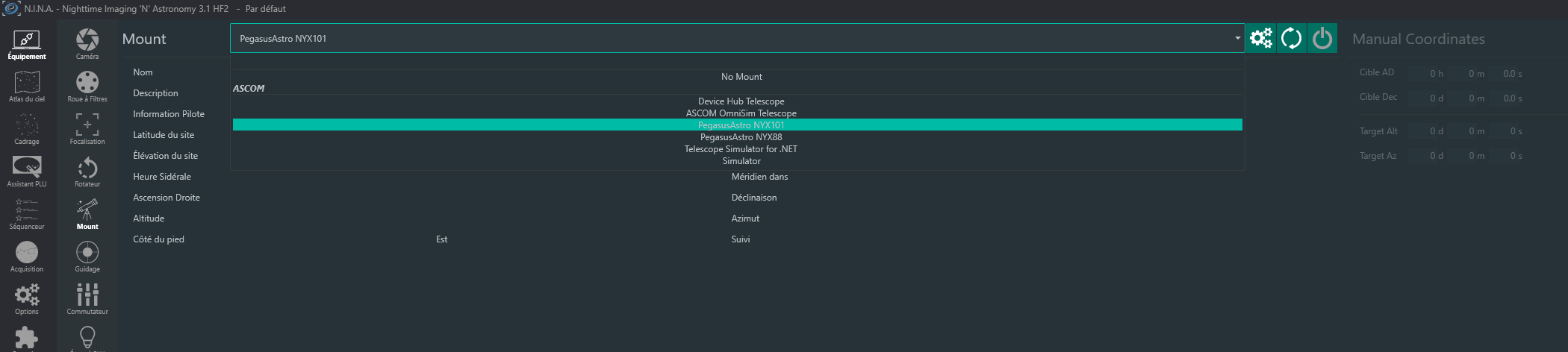Go to Roue à Filtres section
This screenshot has height=352, width=1568.
coord(87,86)
